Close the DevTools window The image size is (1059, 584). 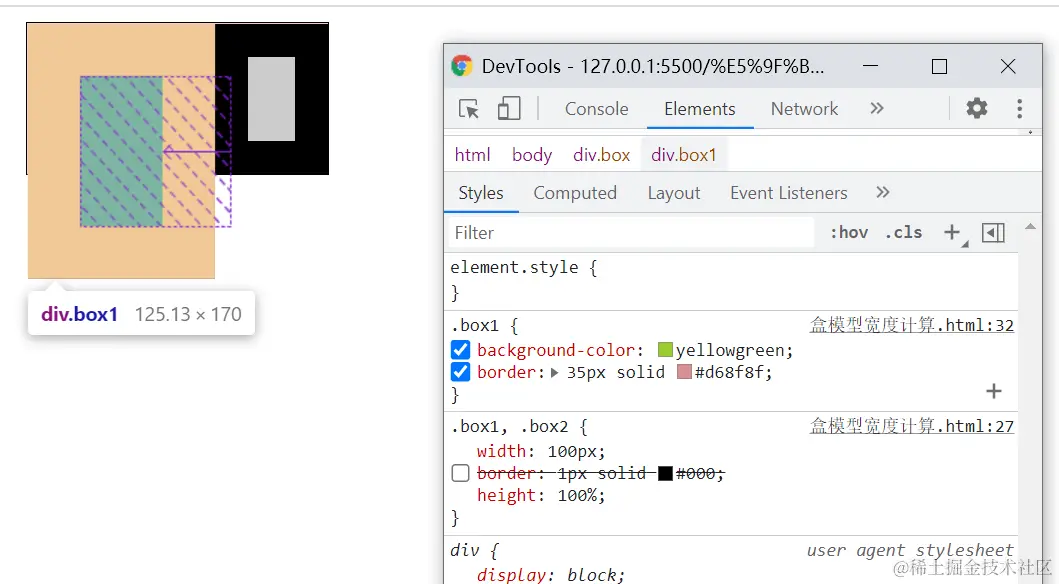coord(1008,66)
